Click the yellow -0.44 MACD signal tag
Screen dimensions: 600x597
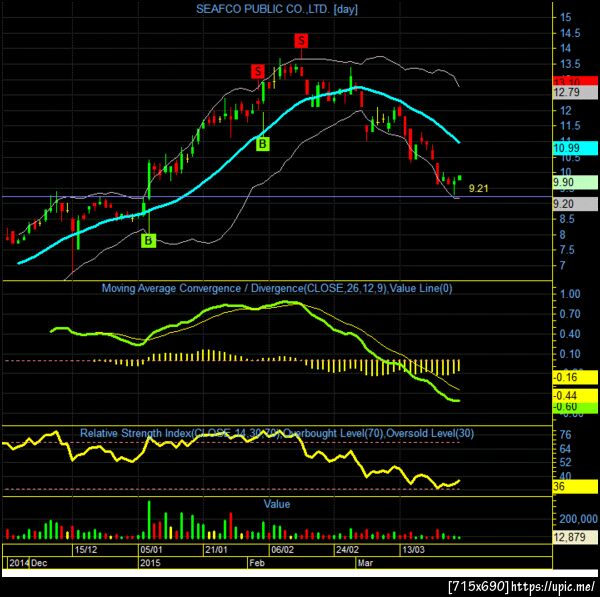[575, 395]
